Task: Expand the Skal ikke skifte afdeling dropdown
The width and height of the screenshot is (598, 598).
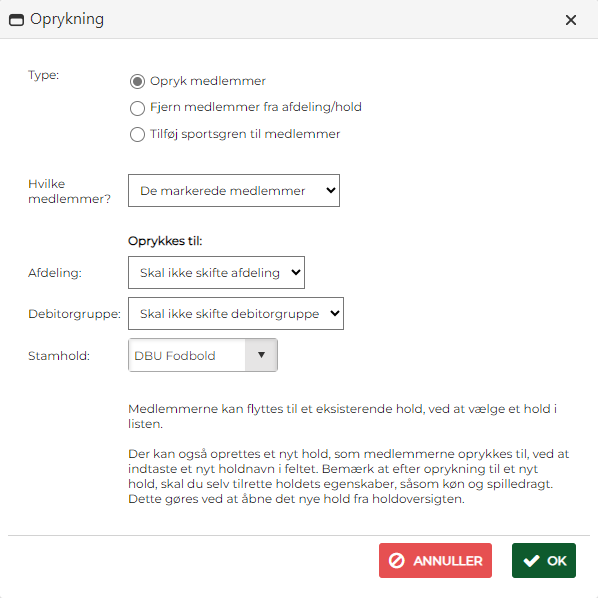Action: [216, 272]
